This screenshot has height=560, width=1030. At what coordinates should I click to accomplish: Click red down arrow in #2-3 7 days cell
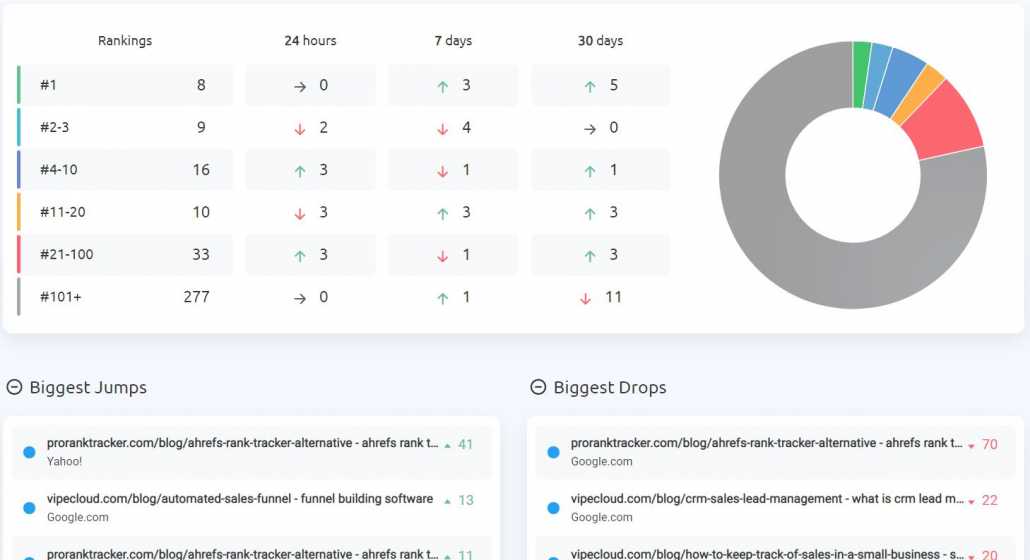coord(443,129)
